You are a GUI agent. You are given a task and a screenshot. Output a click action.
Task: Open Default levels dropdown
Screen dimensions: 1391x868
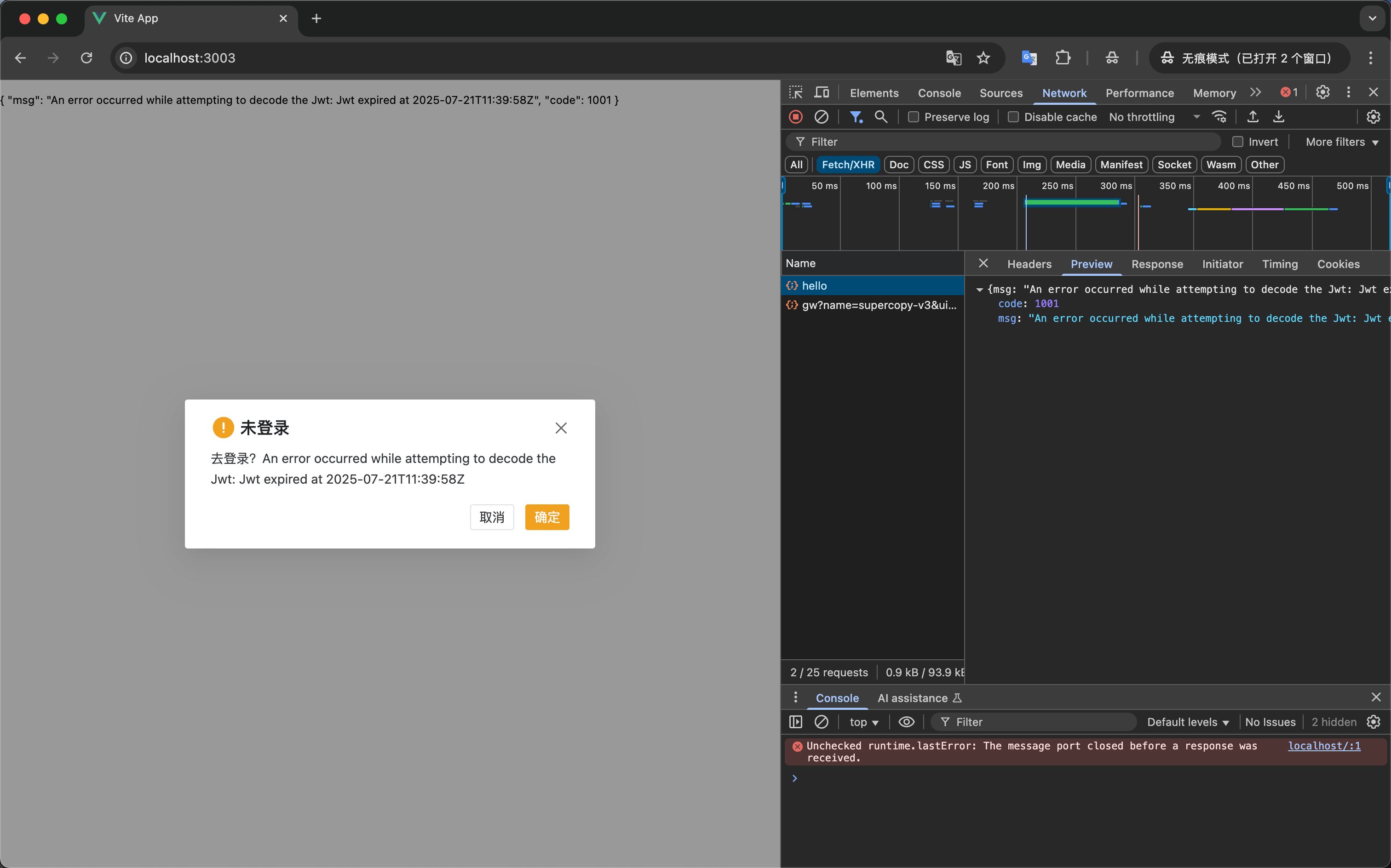(x=1188, y=722)
